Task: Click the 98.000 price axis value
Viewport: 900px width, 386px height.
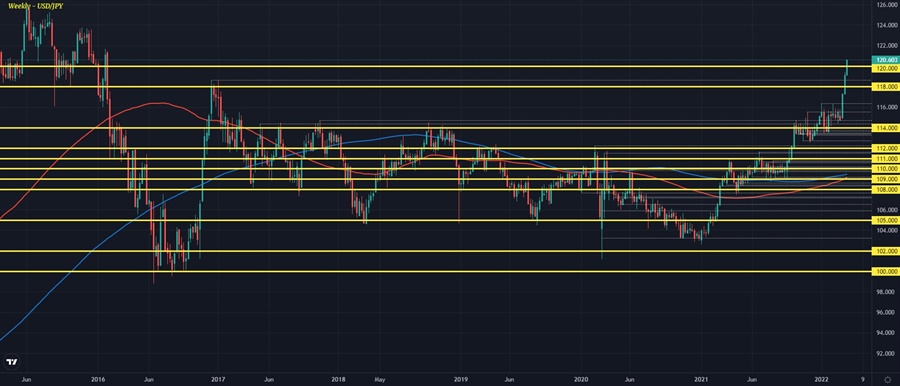Action: (x=885, y=292)
